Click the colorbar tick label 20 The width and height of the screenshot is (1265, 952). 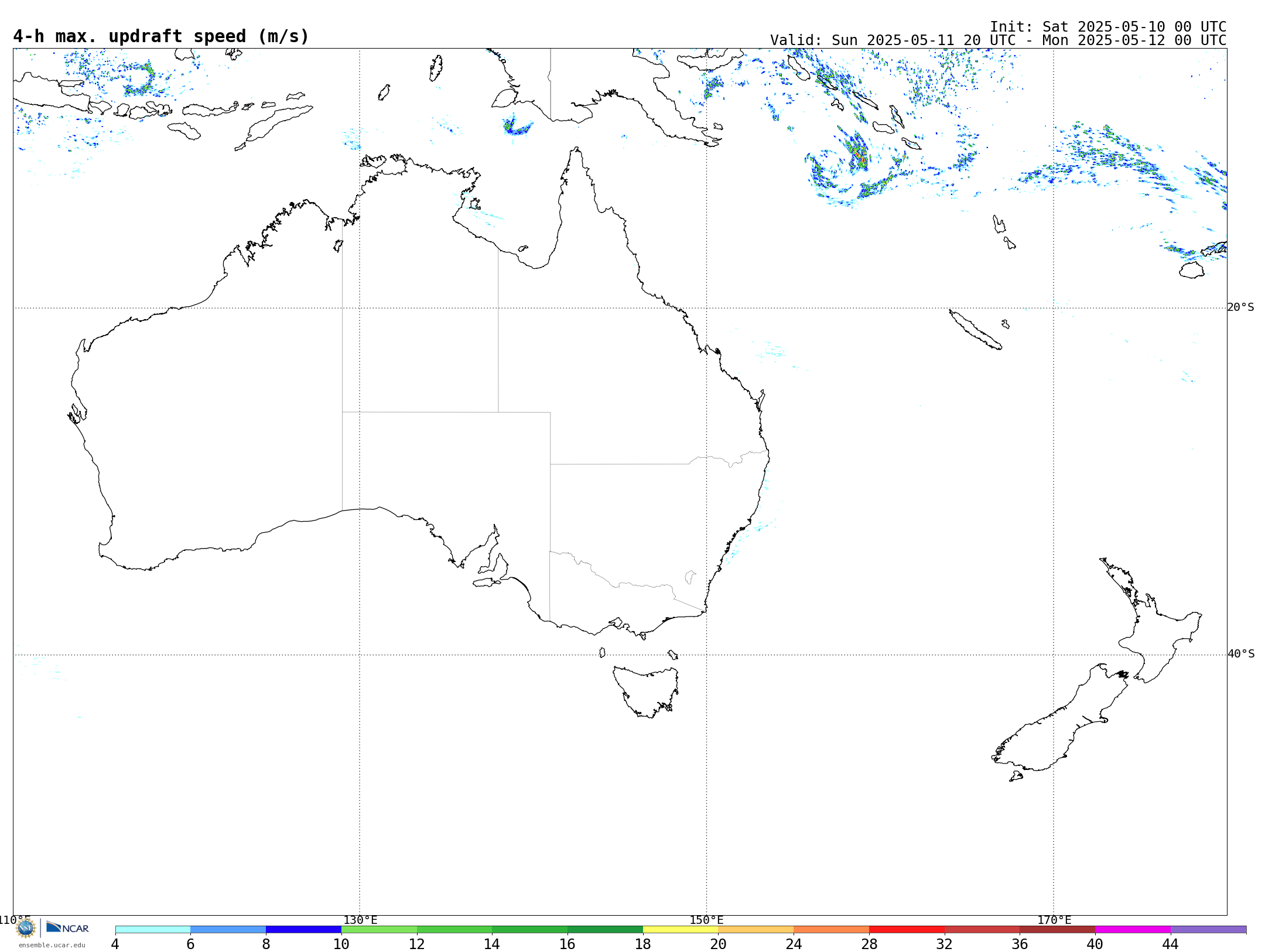[718, 944]
